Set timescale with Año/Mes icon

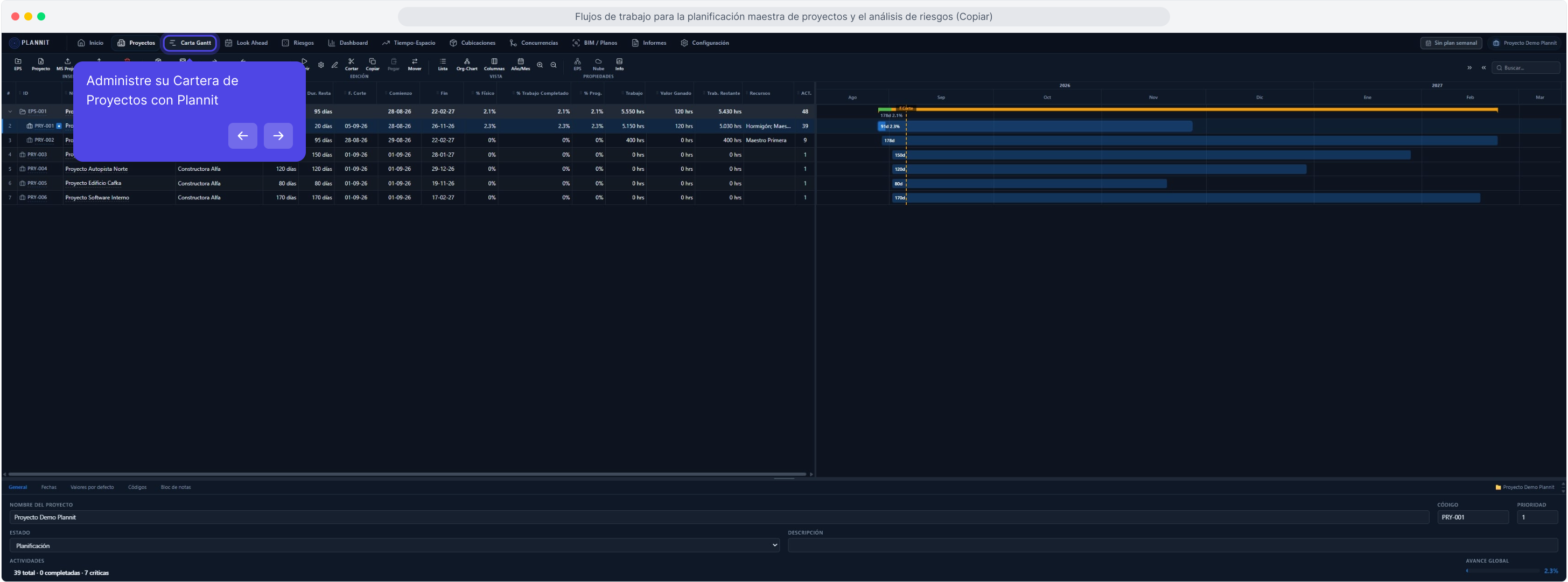pos(521,64)
